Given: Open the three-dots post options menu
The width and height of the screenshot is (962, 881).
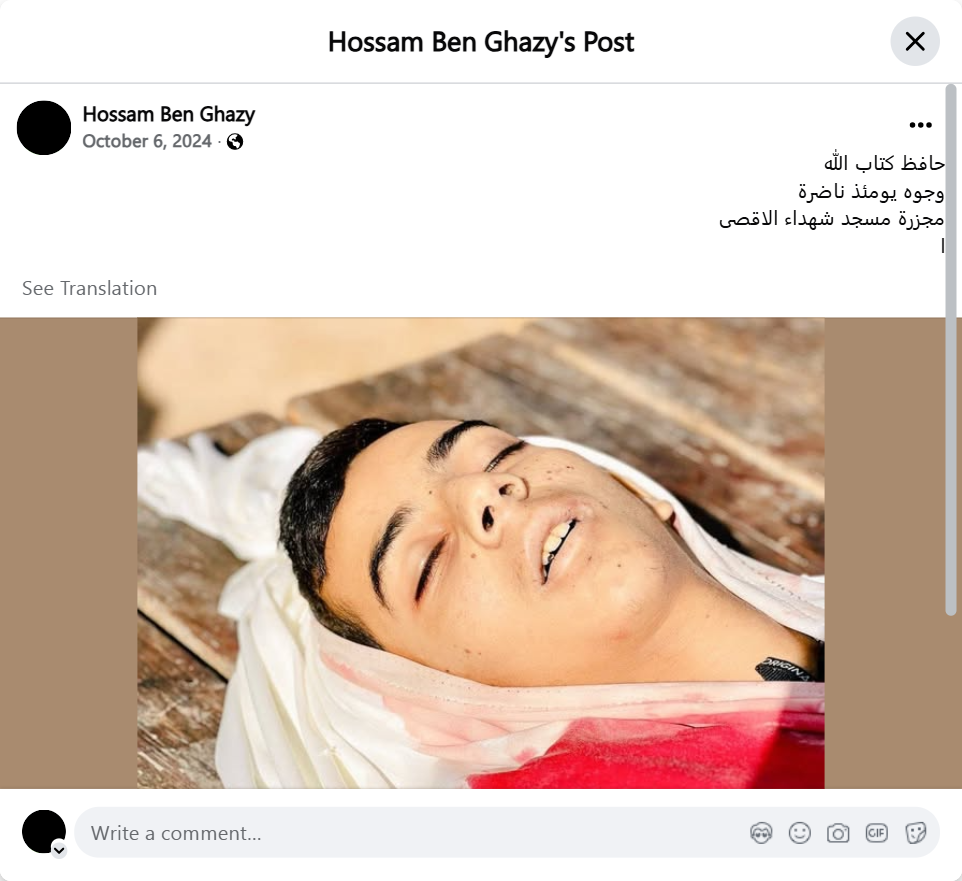Looking at the screenshot, I should click(920, 125).
